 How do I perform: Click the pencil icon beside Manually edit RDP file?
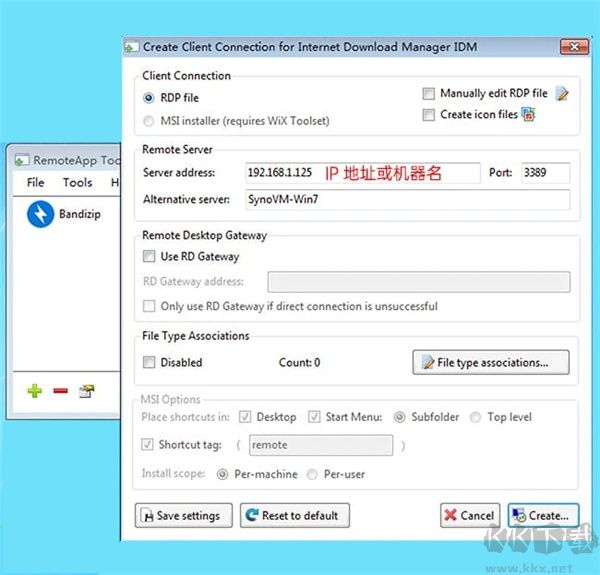click(562, 94)
